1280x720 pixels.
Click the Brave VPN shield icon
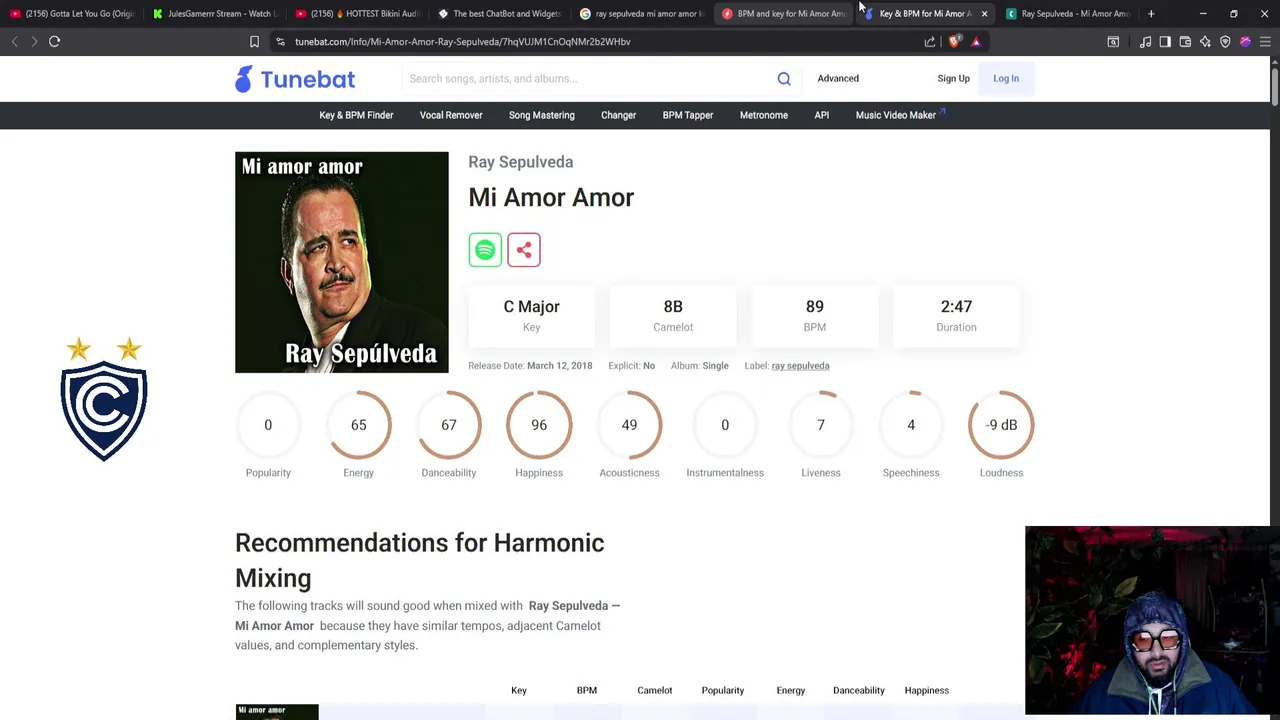click(1225, 42)
